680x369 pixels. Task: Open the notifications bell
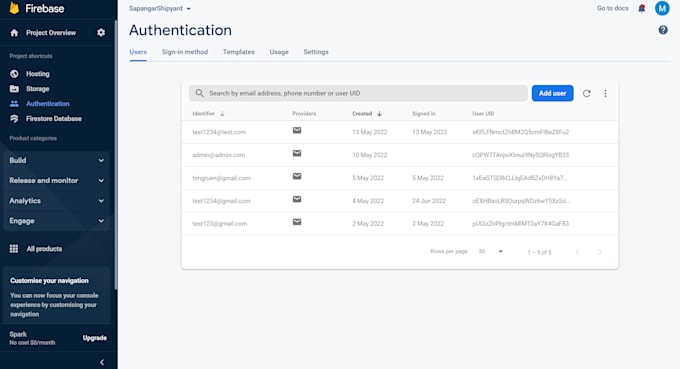[x=641, y=8]
